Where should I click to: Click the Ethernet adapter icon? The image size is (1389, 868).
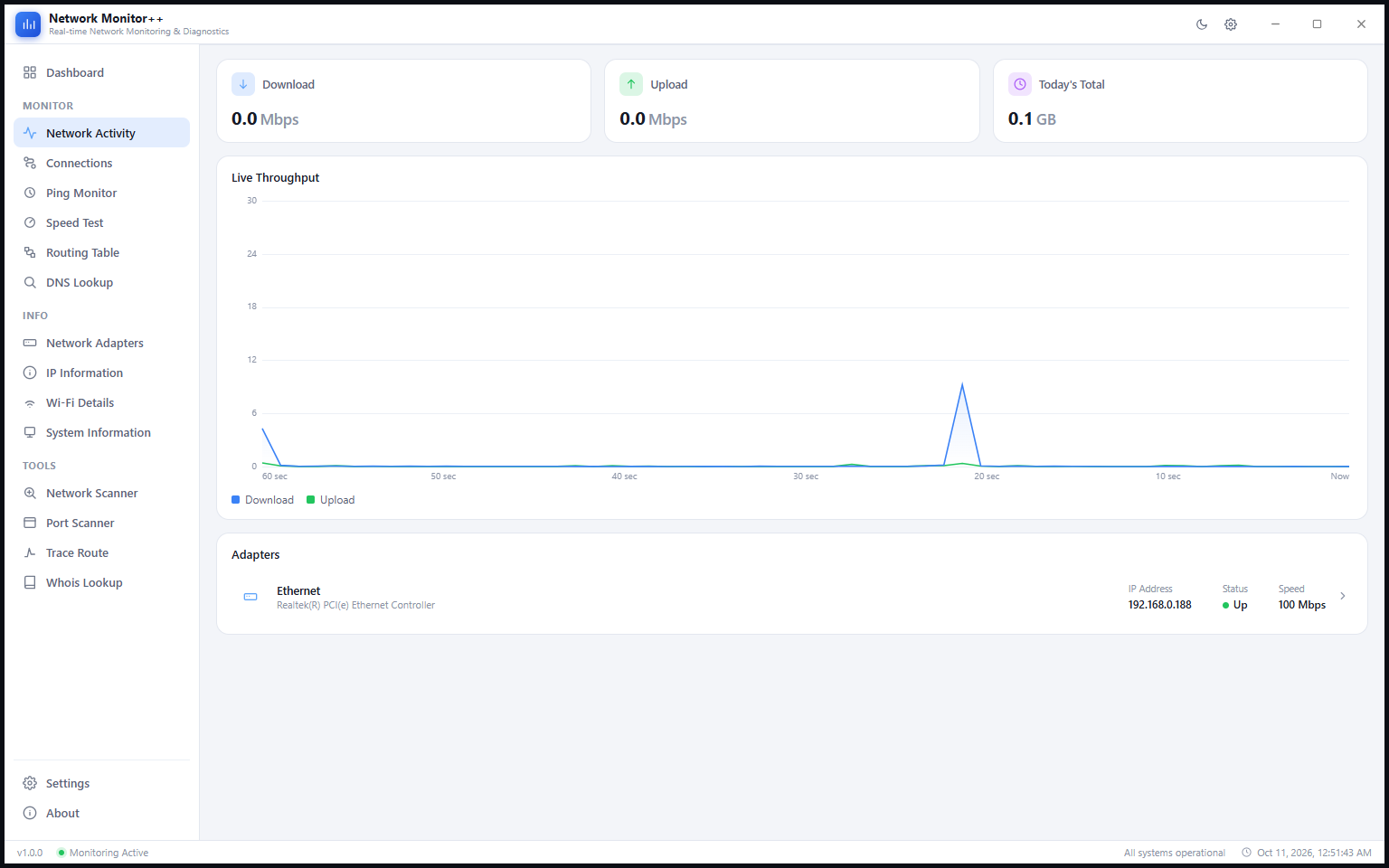[250, 597]
